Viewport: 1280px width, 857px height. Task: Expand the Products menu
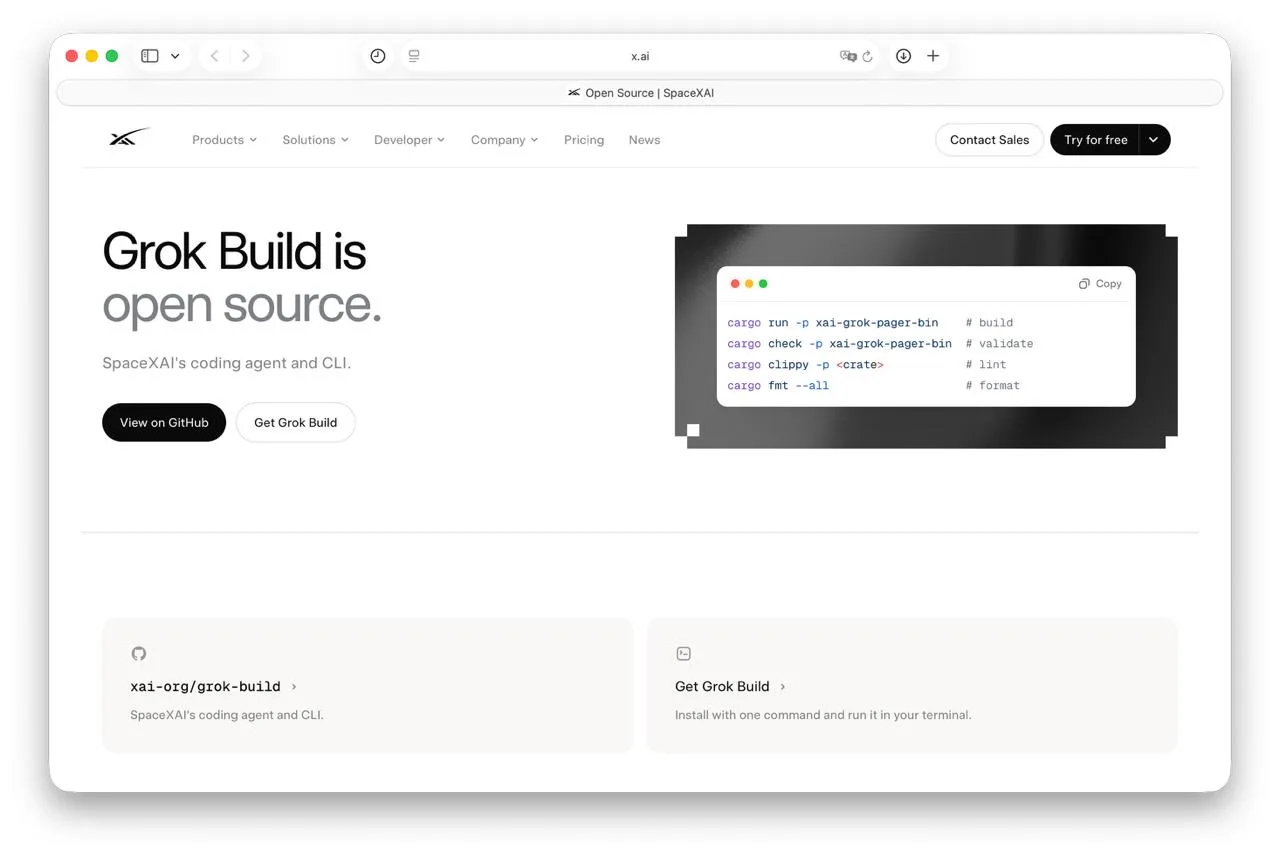(225, 140)
